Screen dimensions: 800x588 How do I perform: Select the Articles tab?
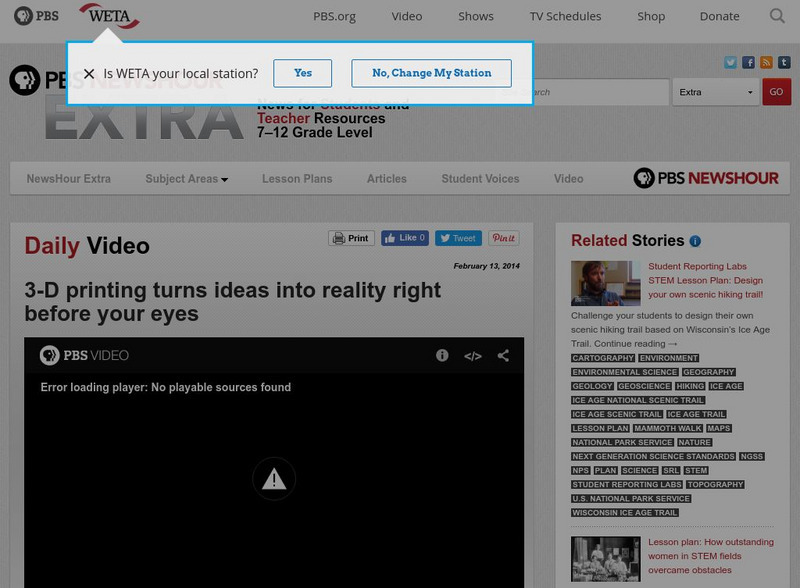(387, 179)
